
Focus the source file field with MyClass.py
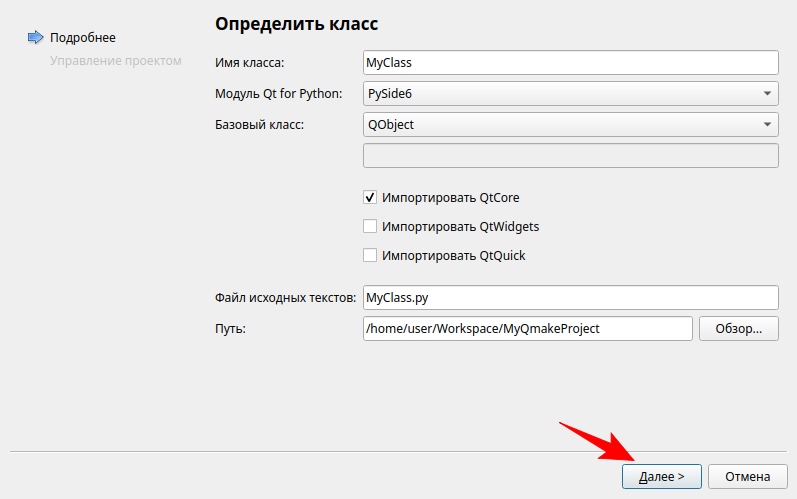[x=570, y=298]
